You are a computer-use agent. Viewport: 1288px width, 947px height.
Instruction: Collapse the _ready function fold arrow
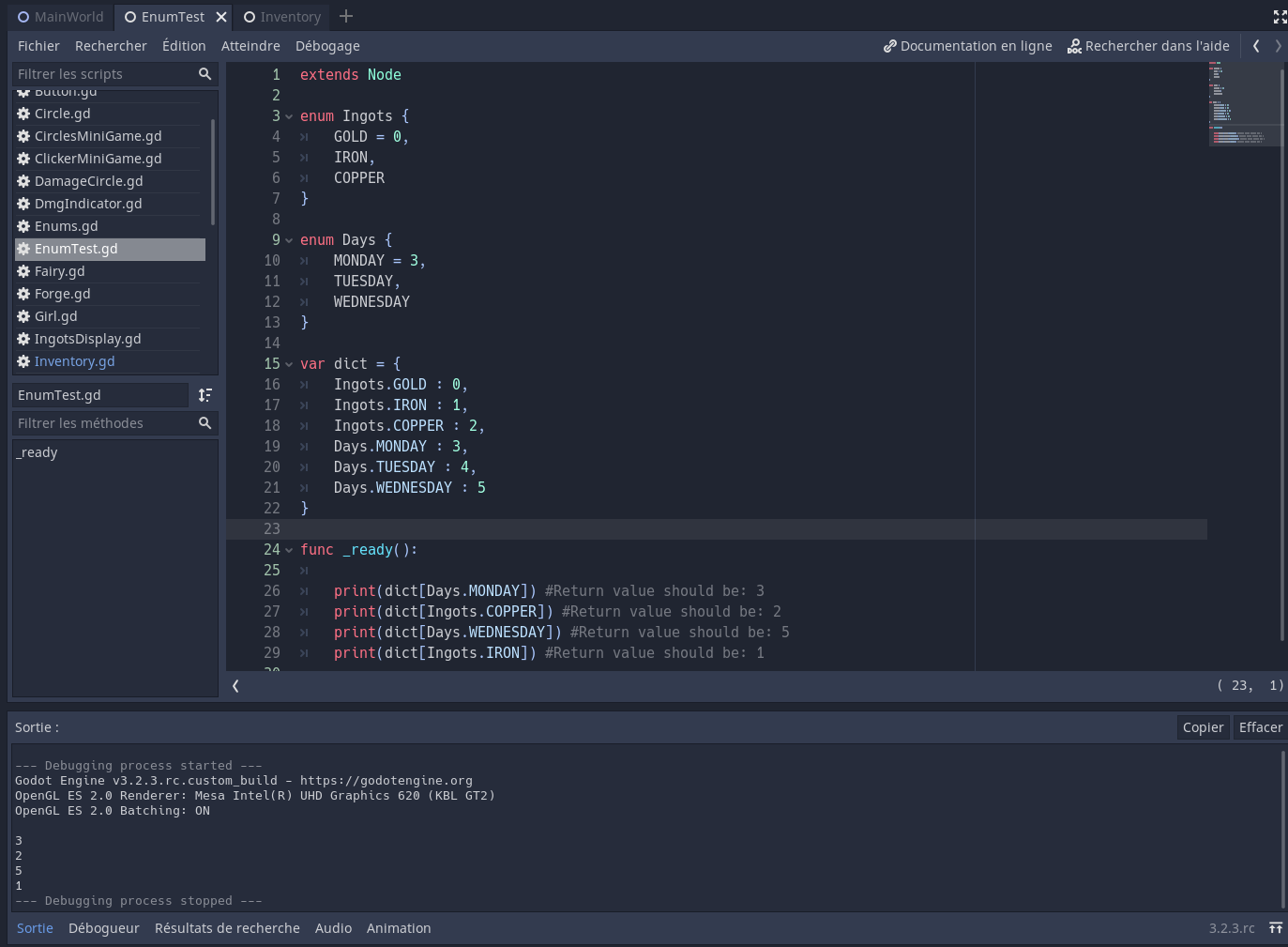tap(288, 549)
